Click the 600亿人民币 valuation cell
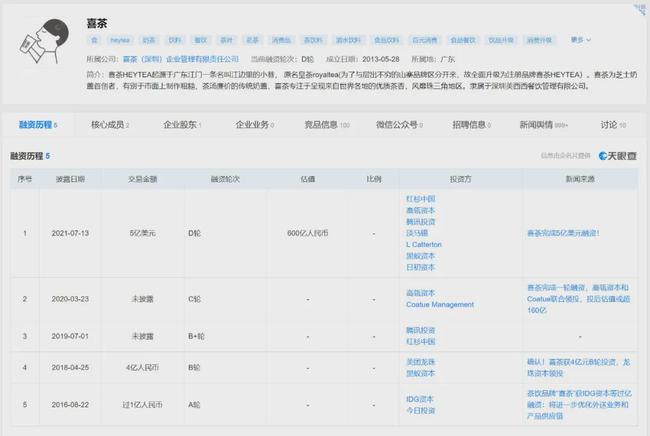Viewport: 650px width, 436px height. [x=308, y=233]
